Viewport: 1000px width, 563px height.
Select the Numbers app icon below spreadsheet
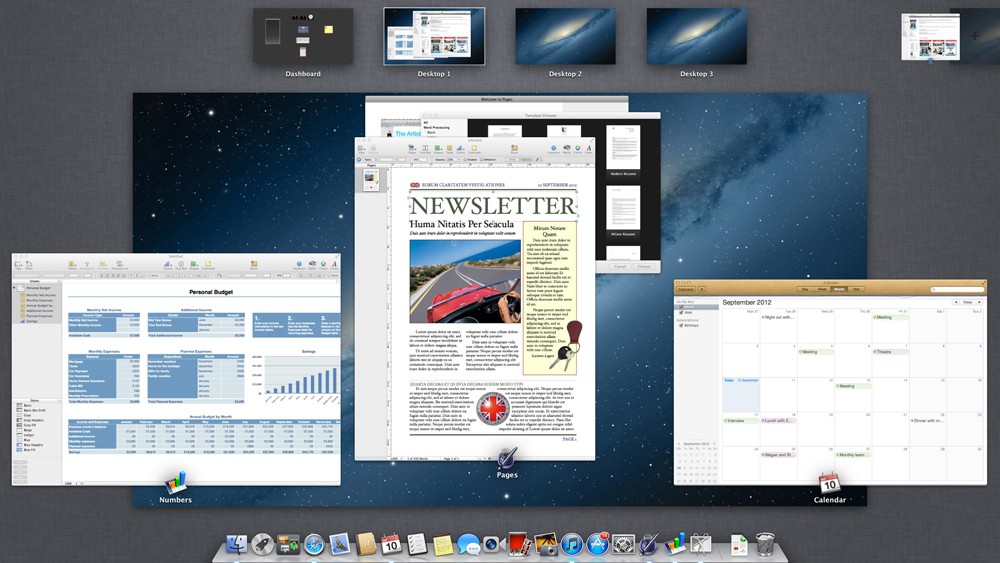tap(176, 482)
